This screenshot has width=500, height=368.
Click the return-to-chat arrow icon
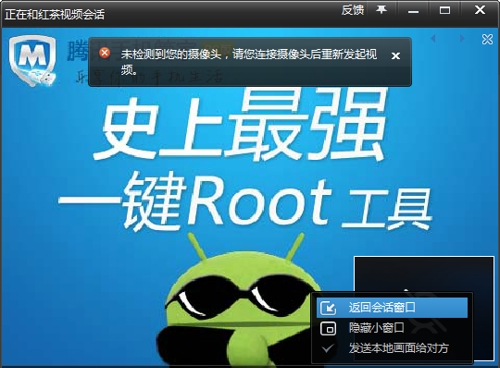tap(328, 308)
